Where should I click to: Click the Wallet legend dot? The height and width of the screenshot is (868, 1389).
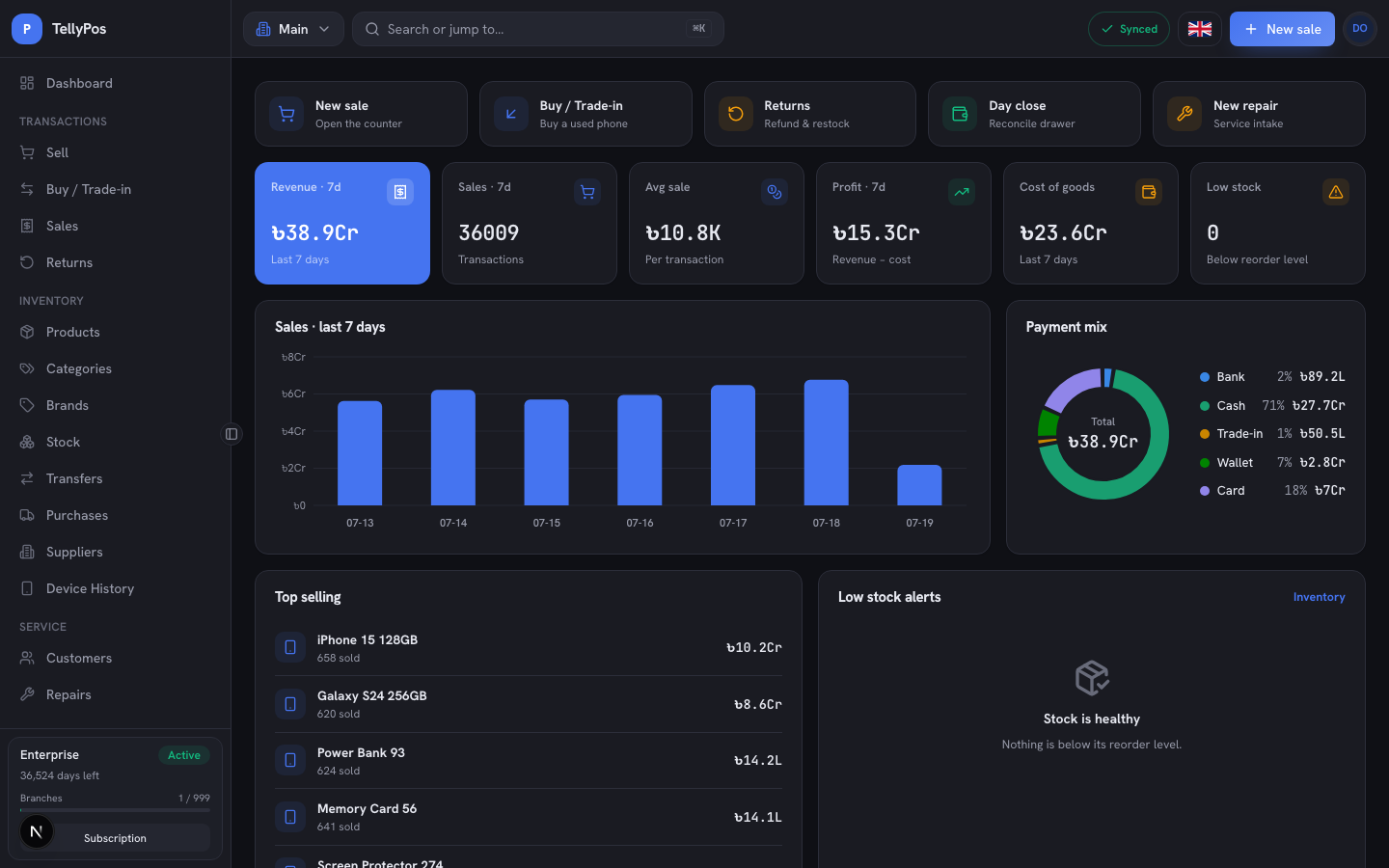point(1205,463)
